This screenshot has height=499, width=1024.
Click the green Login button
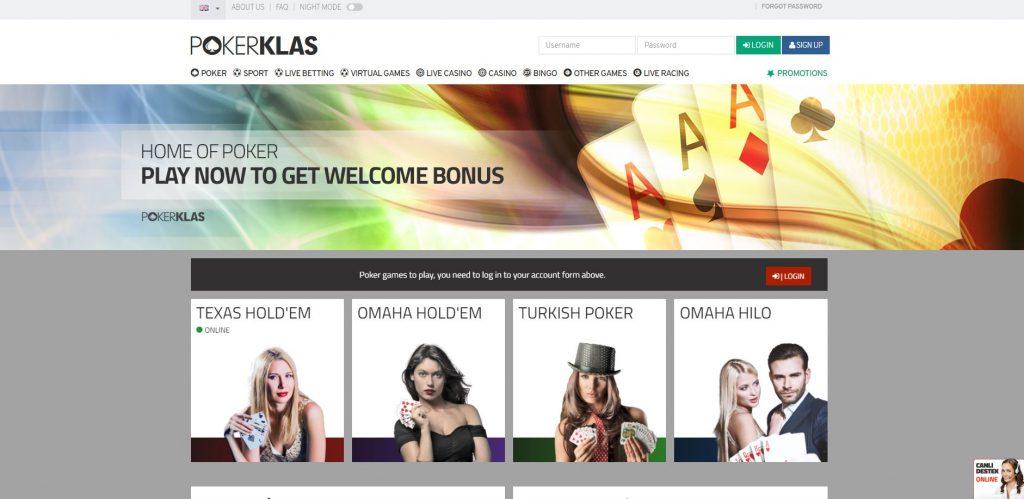[758, 45]
